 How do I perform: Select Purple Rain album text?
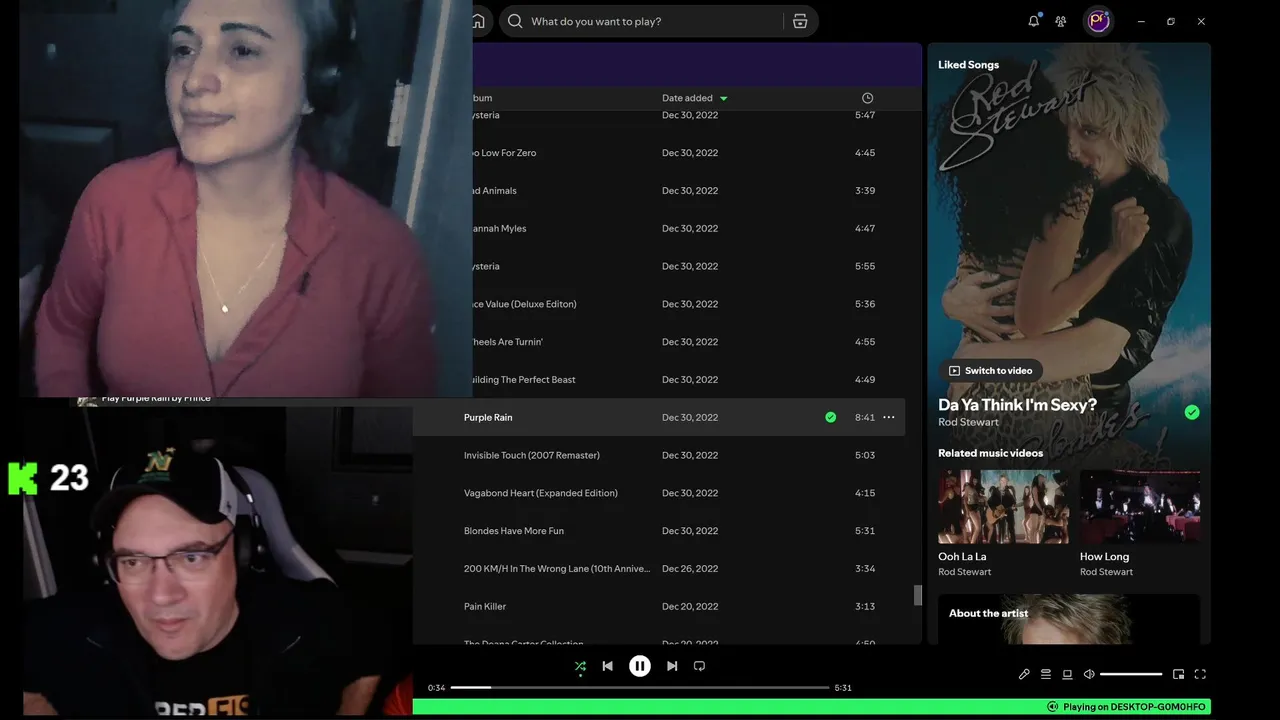pyautogui.click(x=488, y=417)
